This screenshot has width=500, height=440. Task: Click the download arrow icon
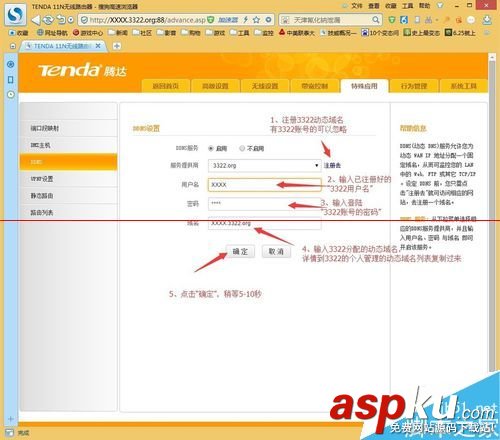487,20
